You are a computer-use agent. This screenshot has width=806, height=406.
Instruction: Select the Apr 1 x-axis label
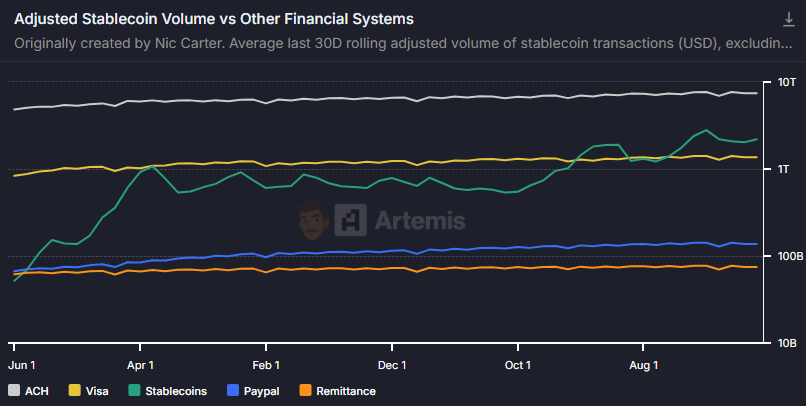click(x=141, y=365)
